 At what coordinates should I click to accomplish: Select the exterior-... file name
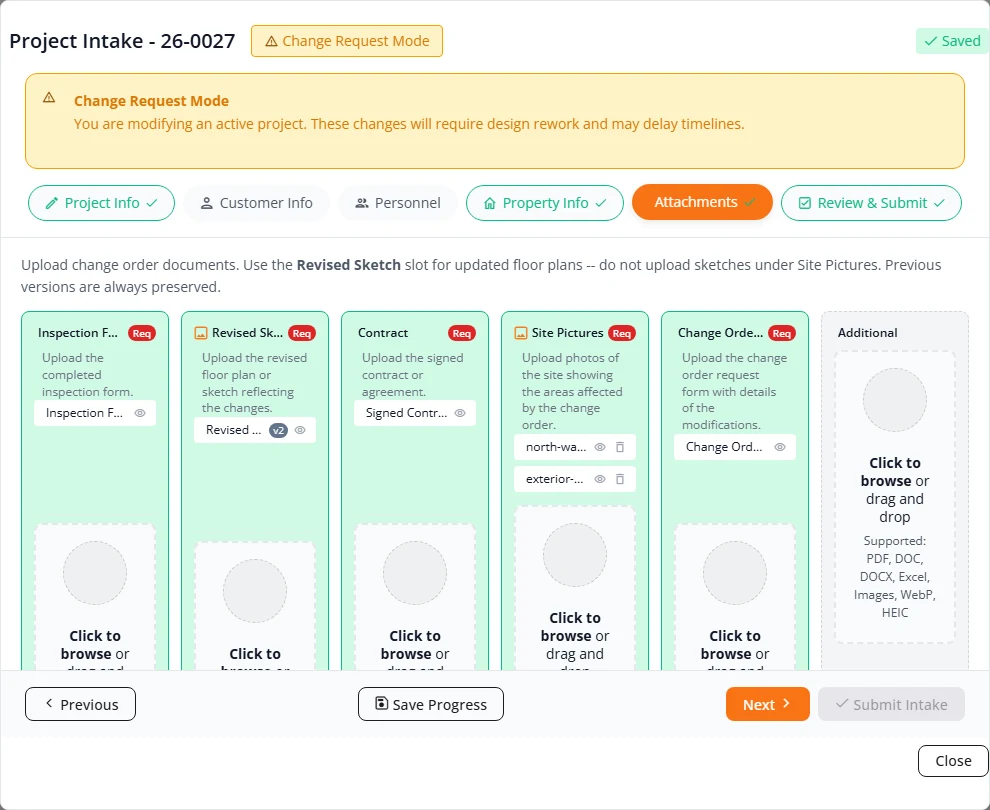point(554,479)
